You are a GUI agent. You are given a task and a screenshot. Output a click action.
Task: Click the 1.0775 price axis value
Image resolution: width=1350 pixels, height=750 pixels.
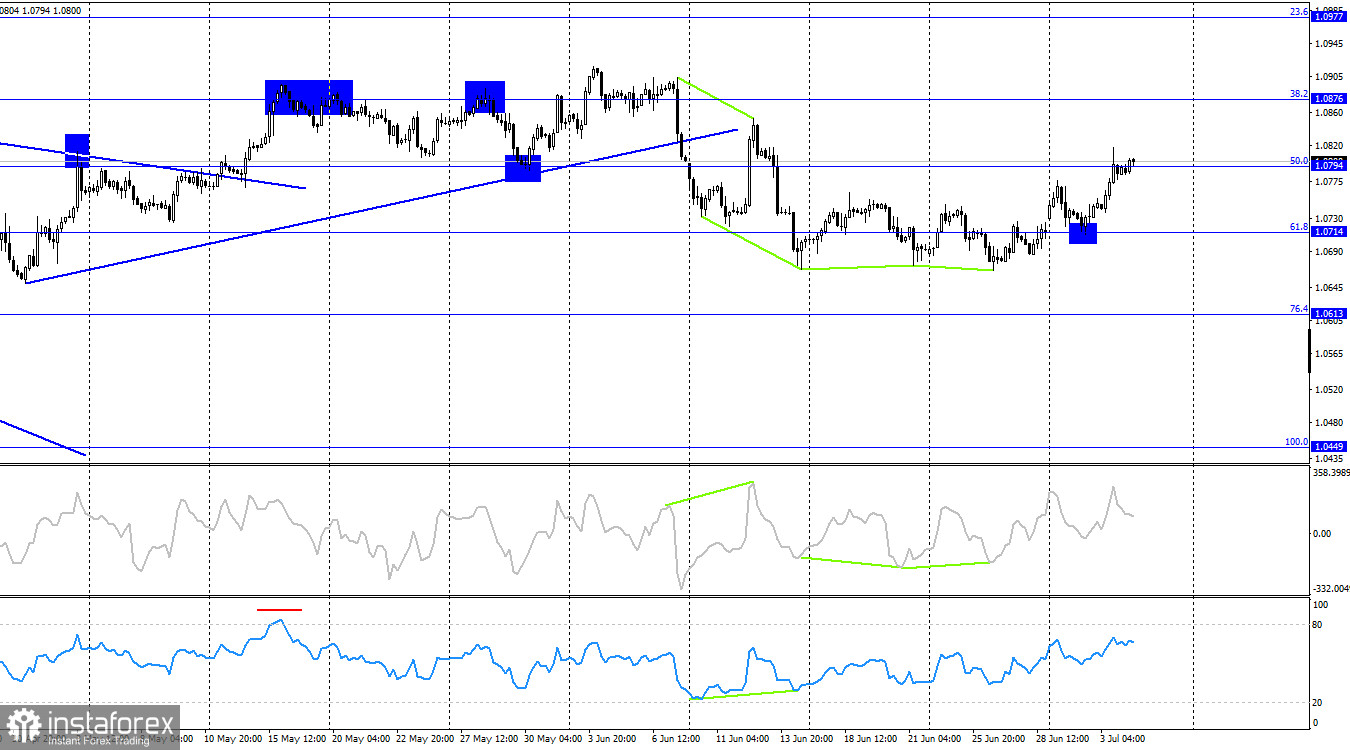1331,182
